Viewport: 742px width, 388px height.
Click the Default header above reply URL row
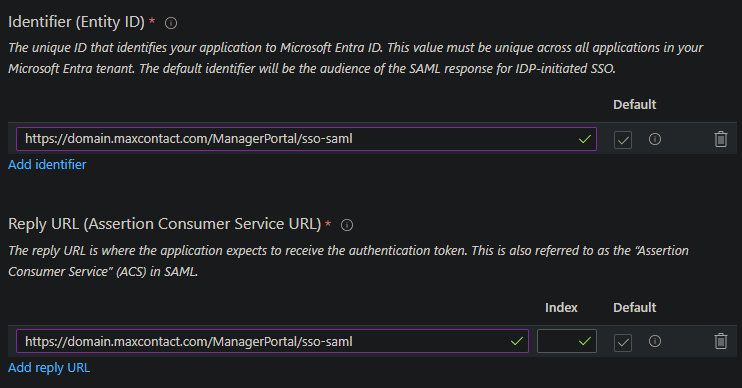(635, 308)
